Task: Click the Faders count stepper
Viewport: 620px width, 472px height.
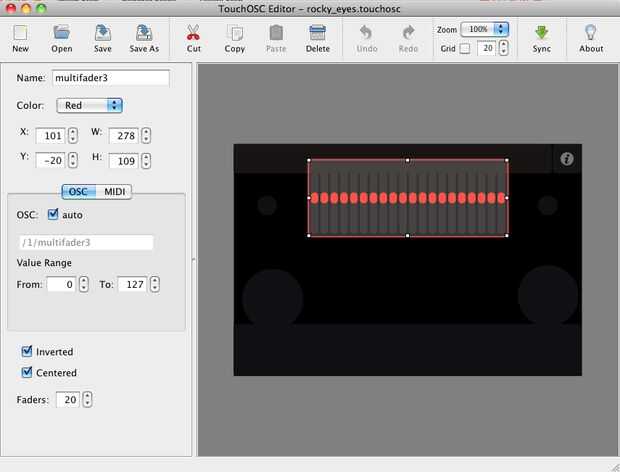Action: [x=87, y=399]
